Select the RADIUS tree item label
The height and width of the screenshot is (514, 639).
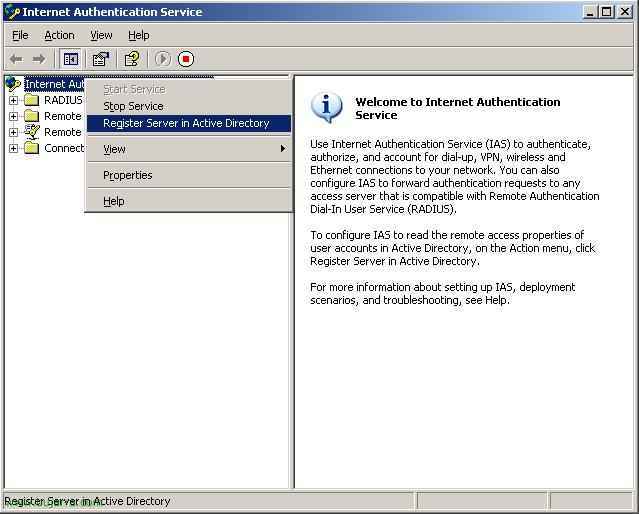[x=63, y=100]
